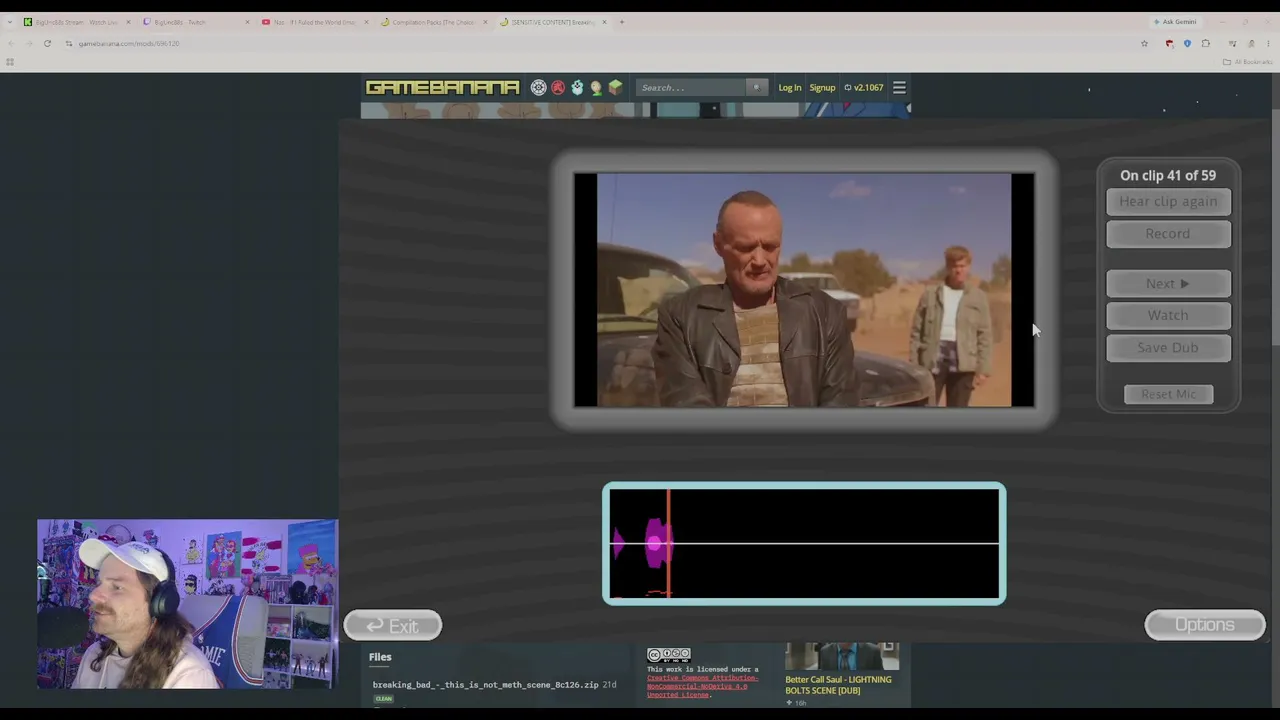Open the media control icon in browser toolbar
The height and width of the screenshot is (720, 1280).
pos(1232,44)
